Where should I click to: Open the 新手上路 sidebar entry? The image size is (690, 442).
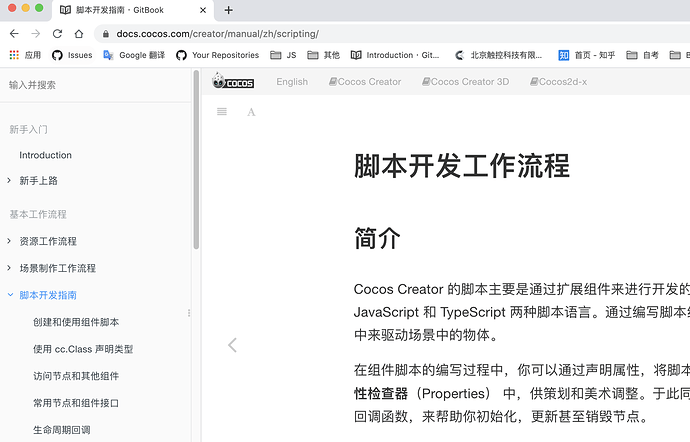click(38, 180)
